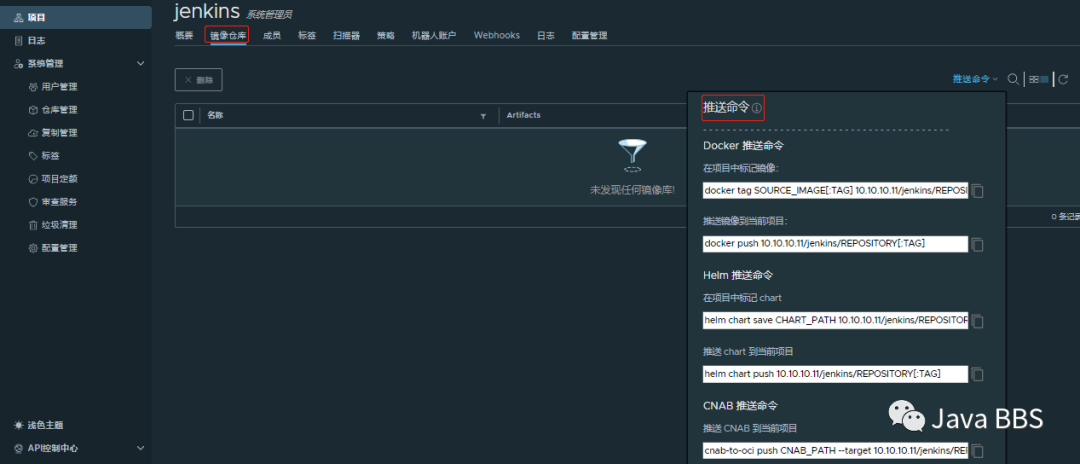Open the 扫描器 tab

[x=346, y=36]
